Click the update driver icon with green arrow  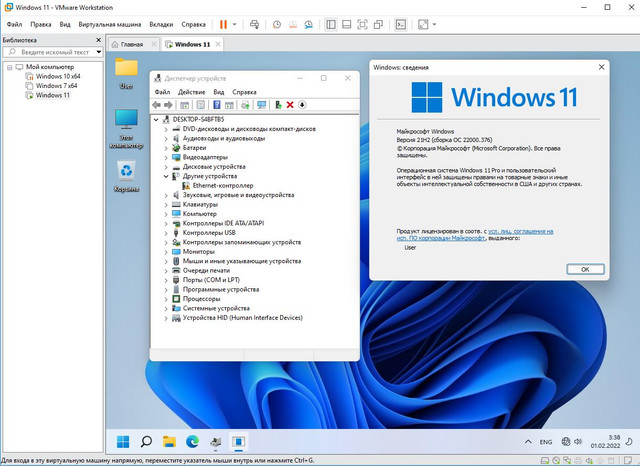(278, 105)
